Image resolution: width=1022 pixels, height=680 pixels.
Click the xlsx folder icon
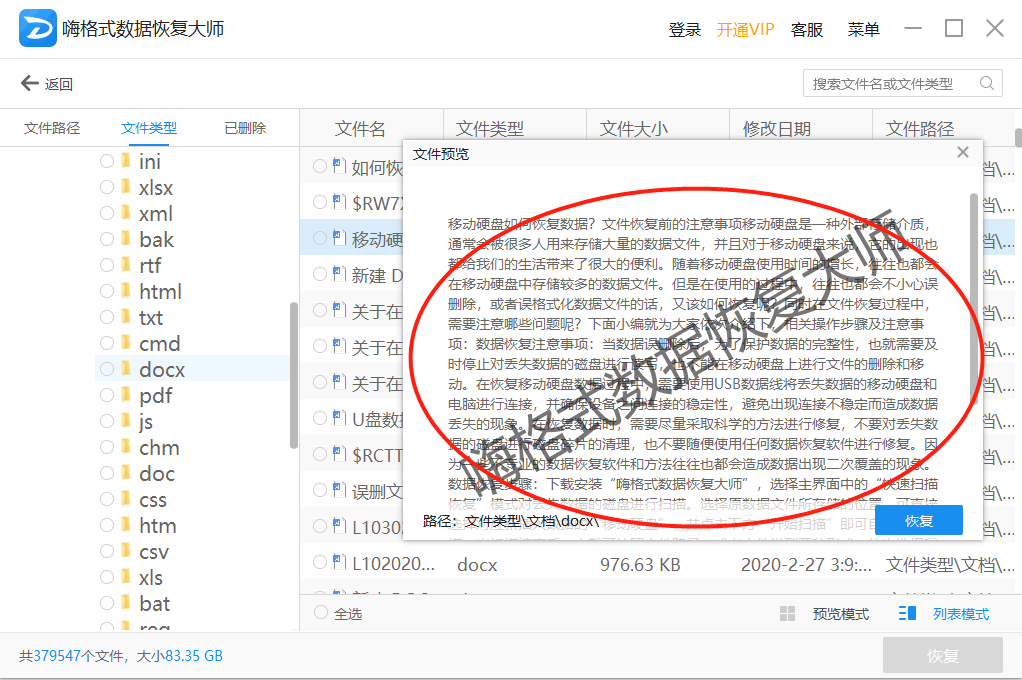point(126,186)
